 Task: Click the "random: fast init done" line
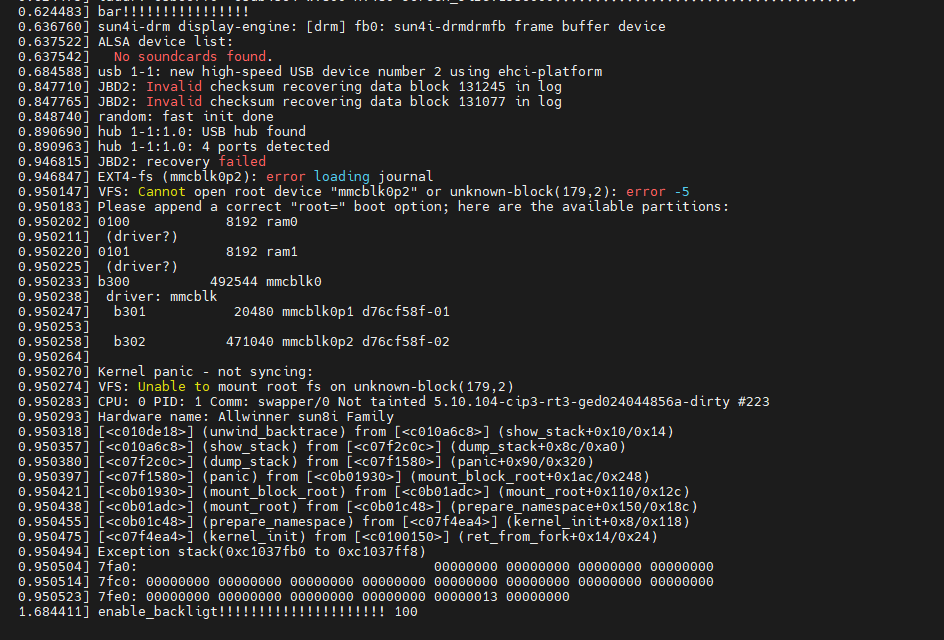coord(185,117)
